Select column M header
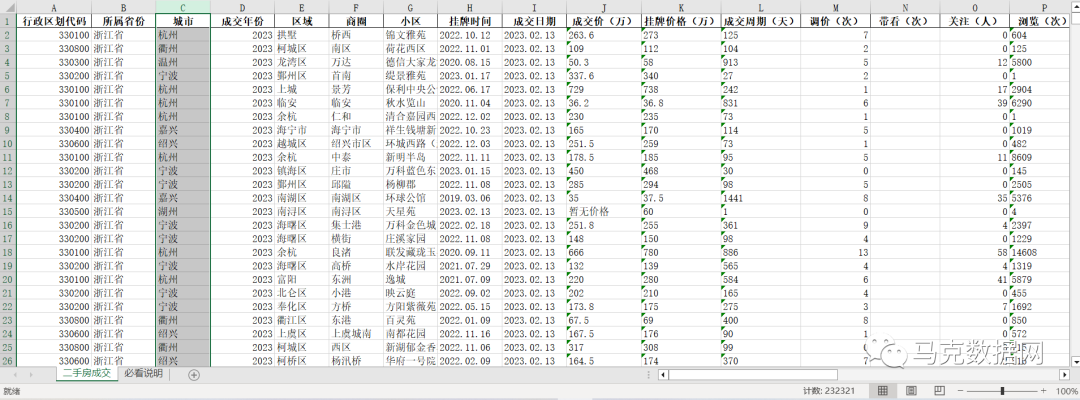The image size is (1080, 400). pos(835,6)
